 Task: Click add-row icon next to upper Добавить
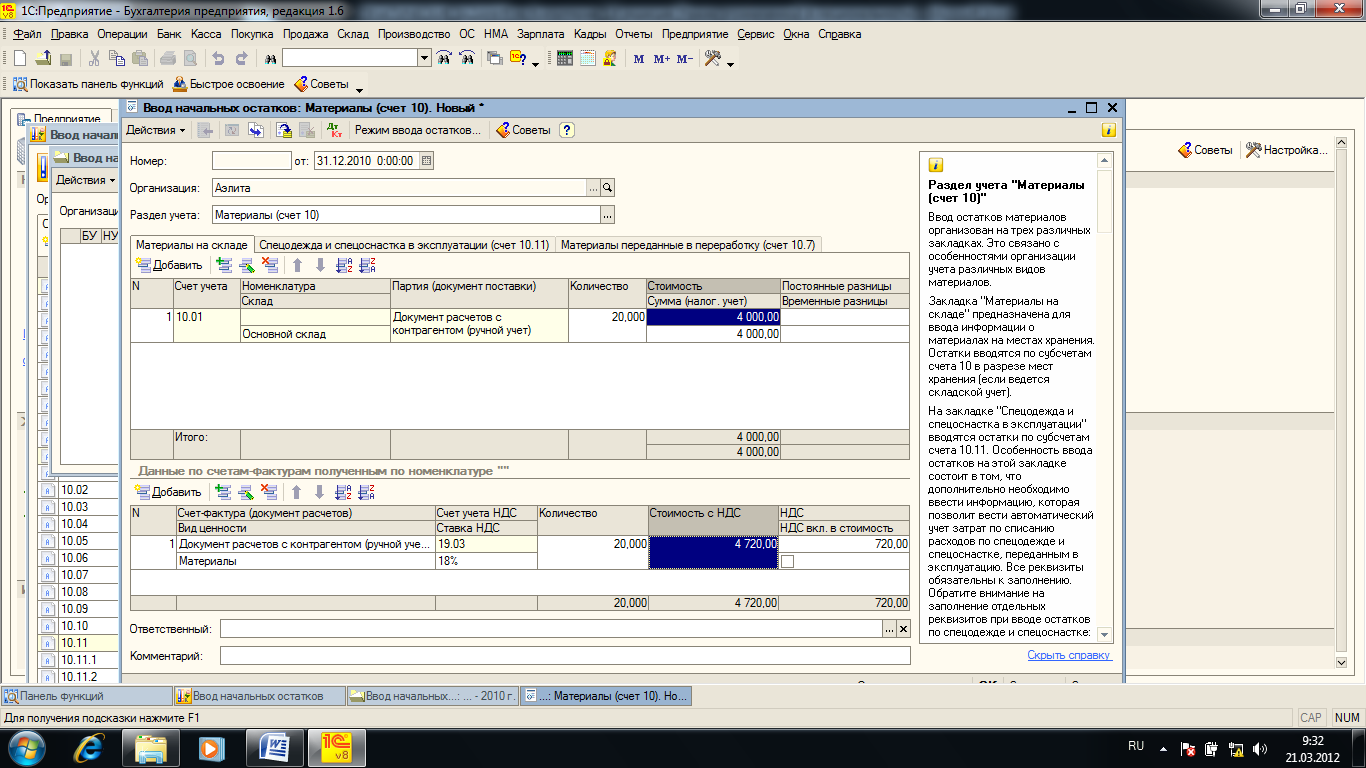(223, 265)
